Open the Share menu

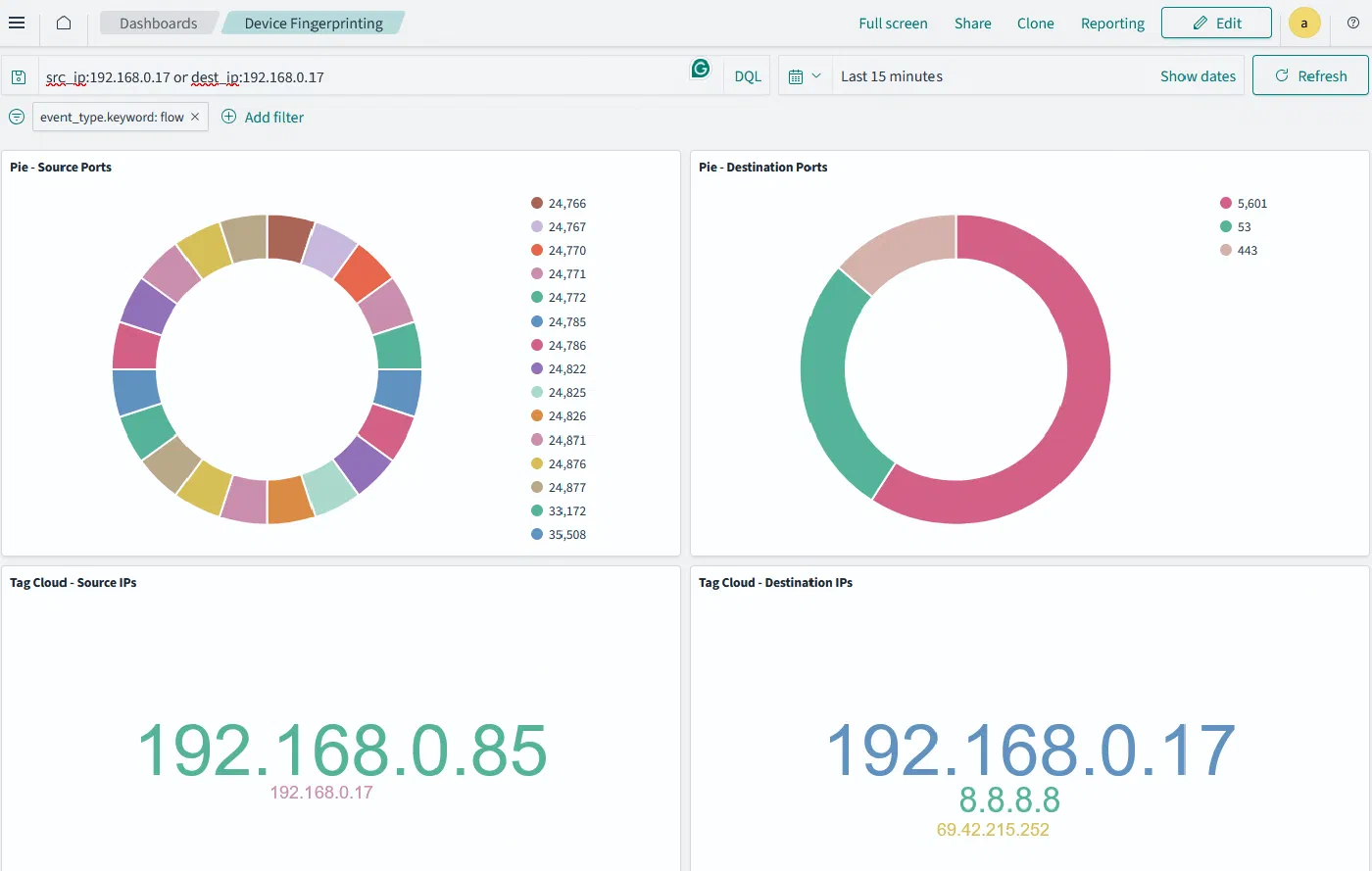pos(972,23)
